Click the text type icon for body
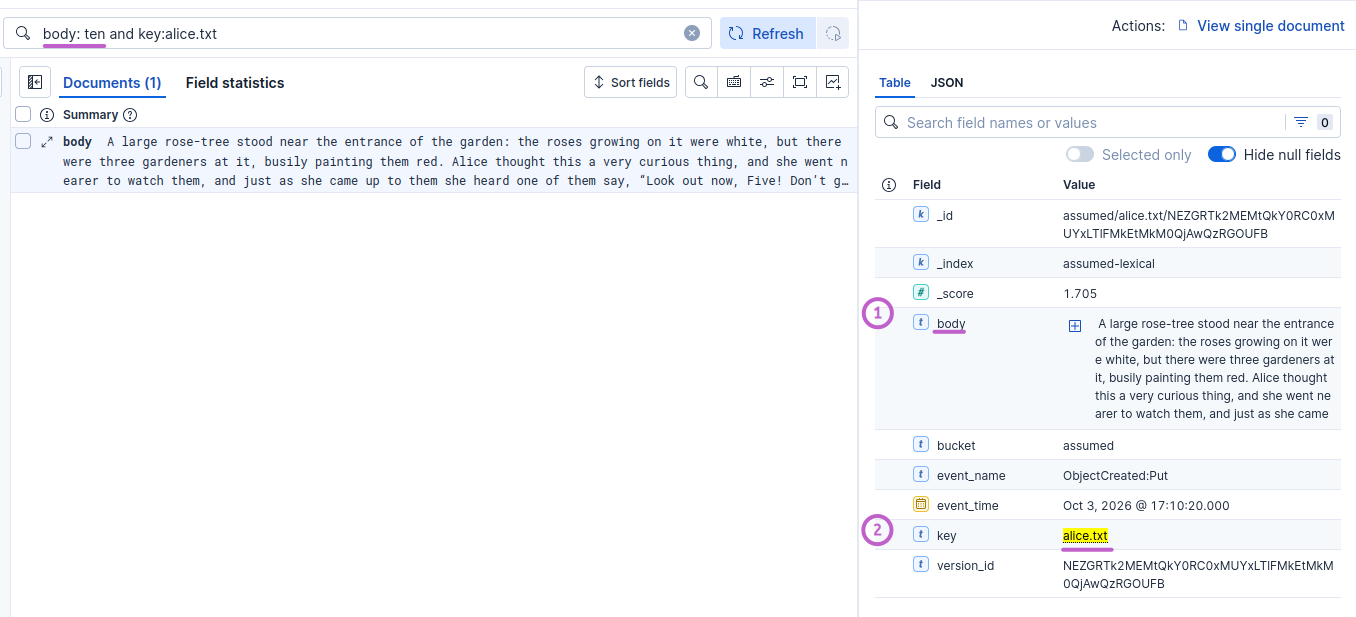 click(x=921, y=322)
